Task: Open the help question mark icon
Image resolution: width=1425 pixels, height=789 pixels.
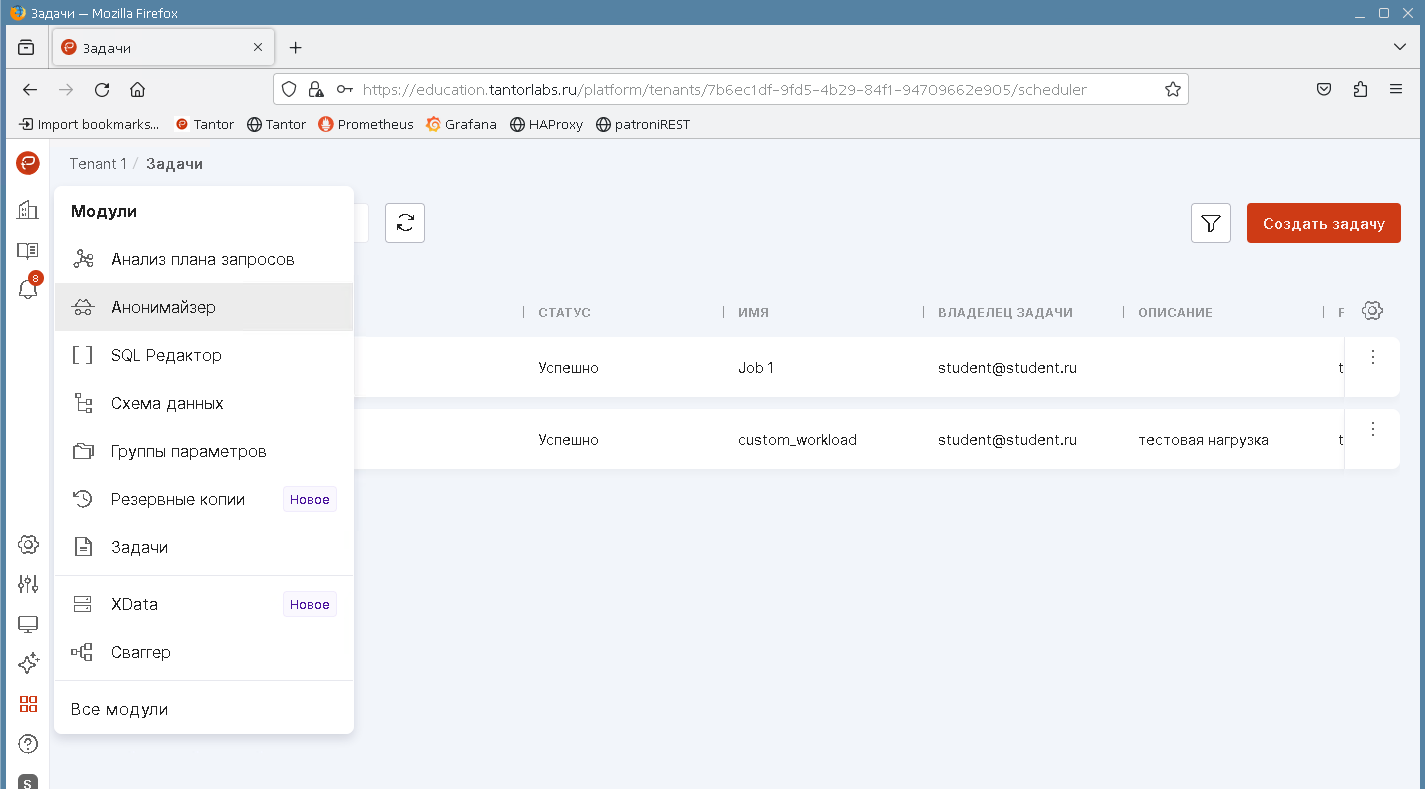Action: click(x=28, y=744)
